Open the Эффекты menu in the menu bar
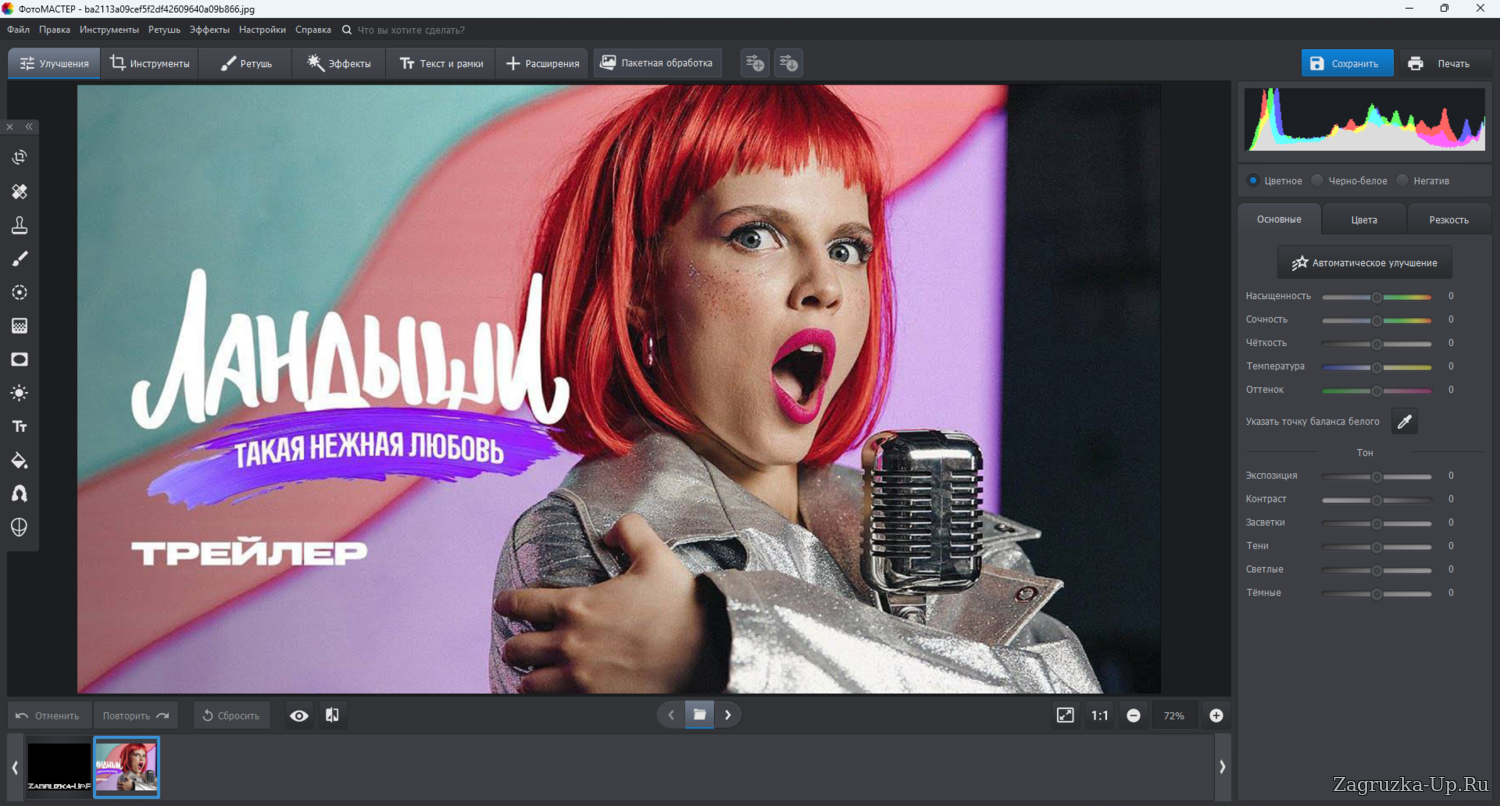This screenshot has height=806, width=1500. pos(209,30)
